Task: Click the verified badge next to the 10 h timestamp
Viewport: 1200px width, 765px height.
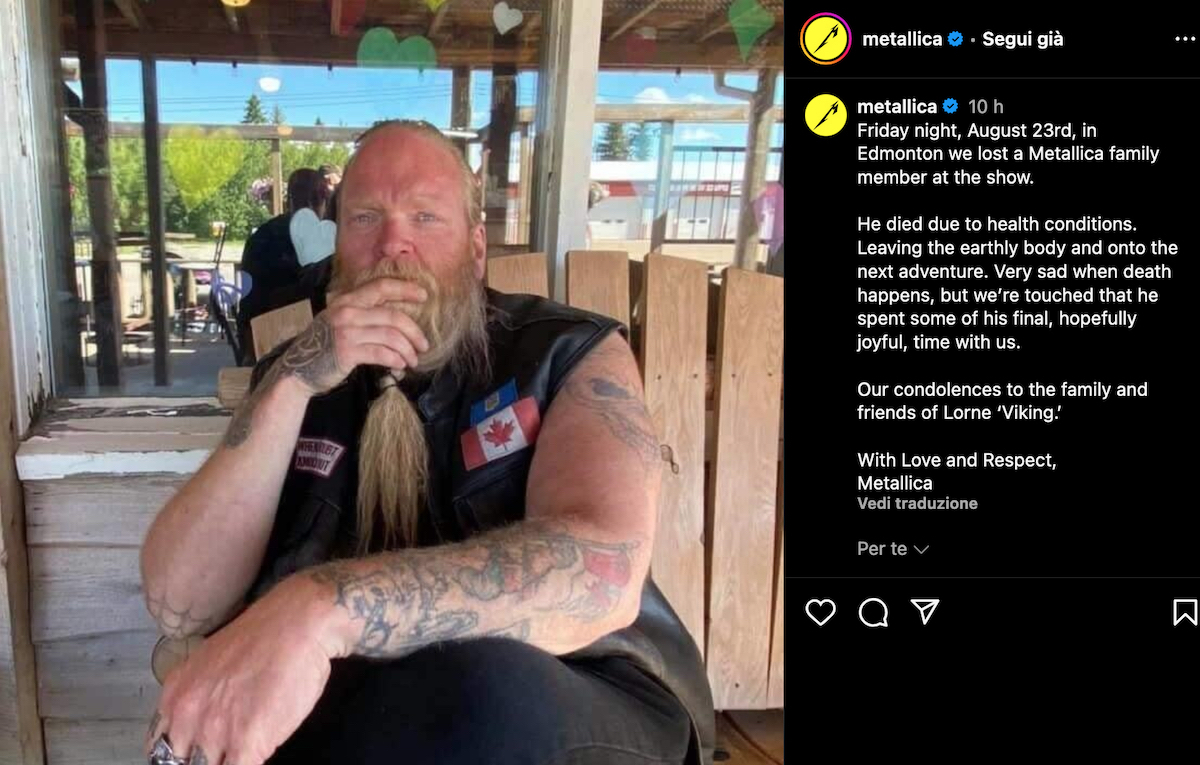Action: [x=951, y=106]
